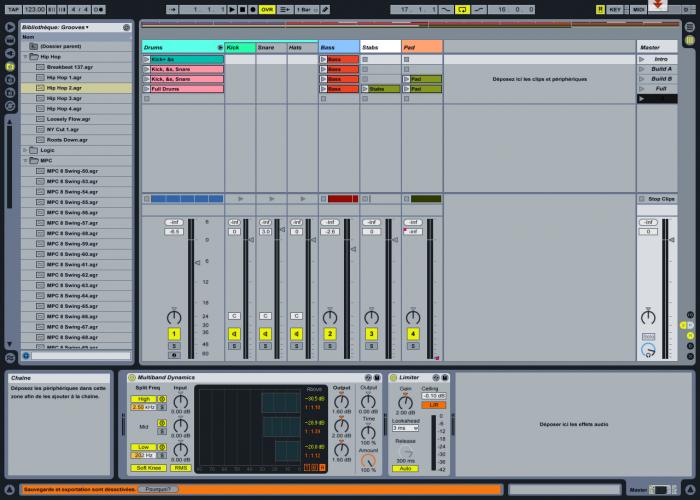Click the global Record button
The height and width of the screenshot is (500, 700).
253,9
